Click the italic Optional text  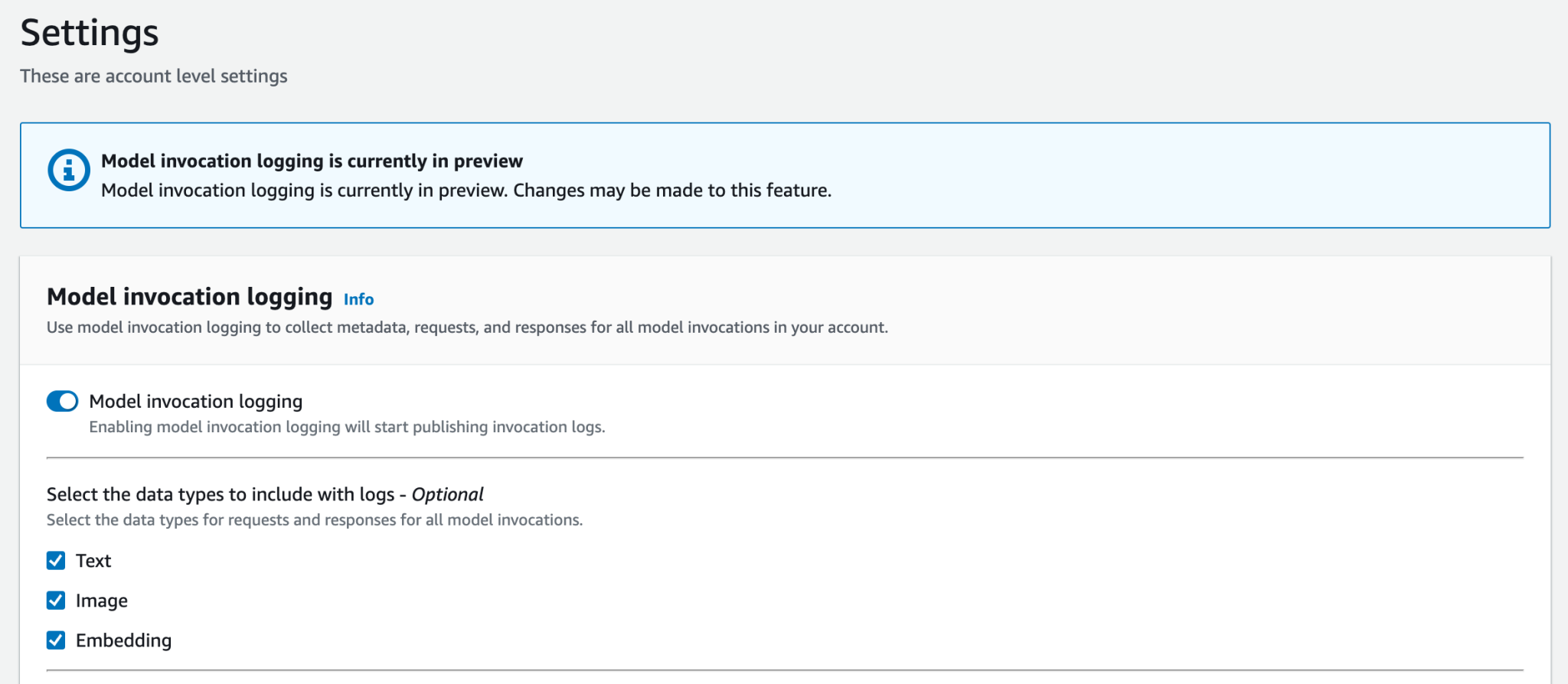pos(447,494)
